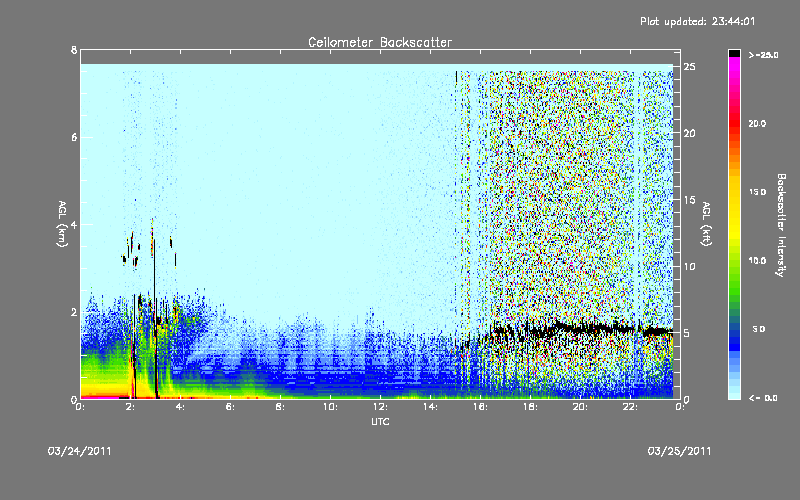The width and height of the screenshot is (800, 500).
Task: Click the '6' km tick label
Action: (x=74, y=137)
